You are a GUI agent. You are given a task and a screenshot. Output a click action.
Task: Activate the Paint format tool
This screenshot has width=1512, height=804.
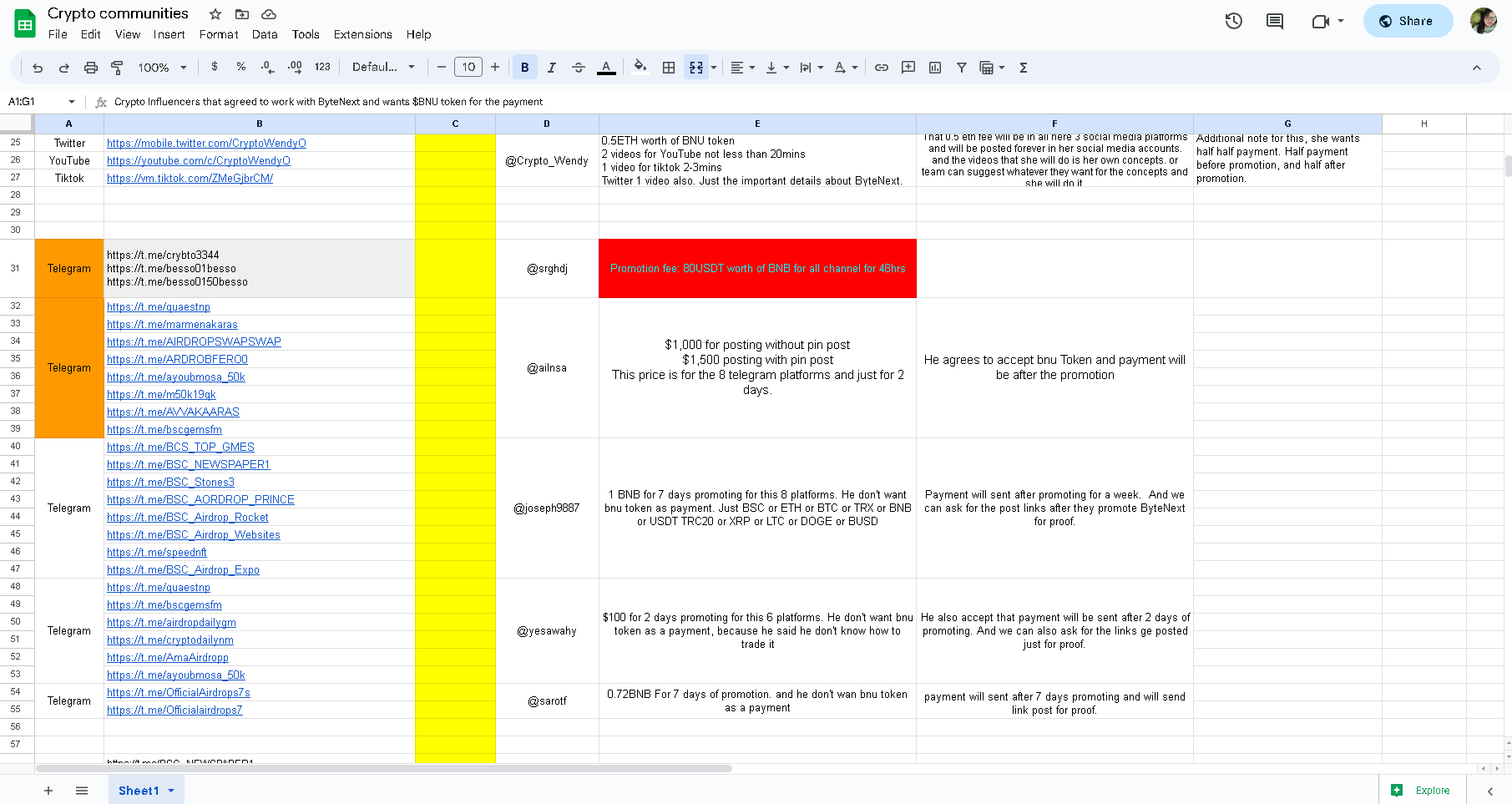(118, 68)
